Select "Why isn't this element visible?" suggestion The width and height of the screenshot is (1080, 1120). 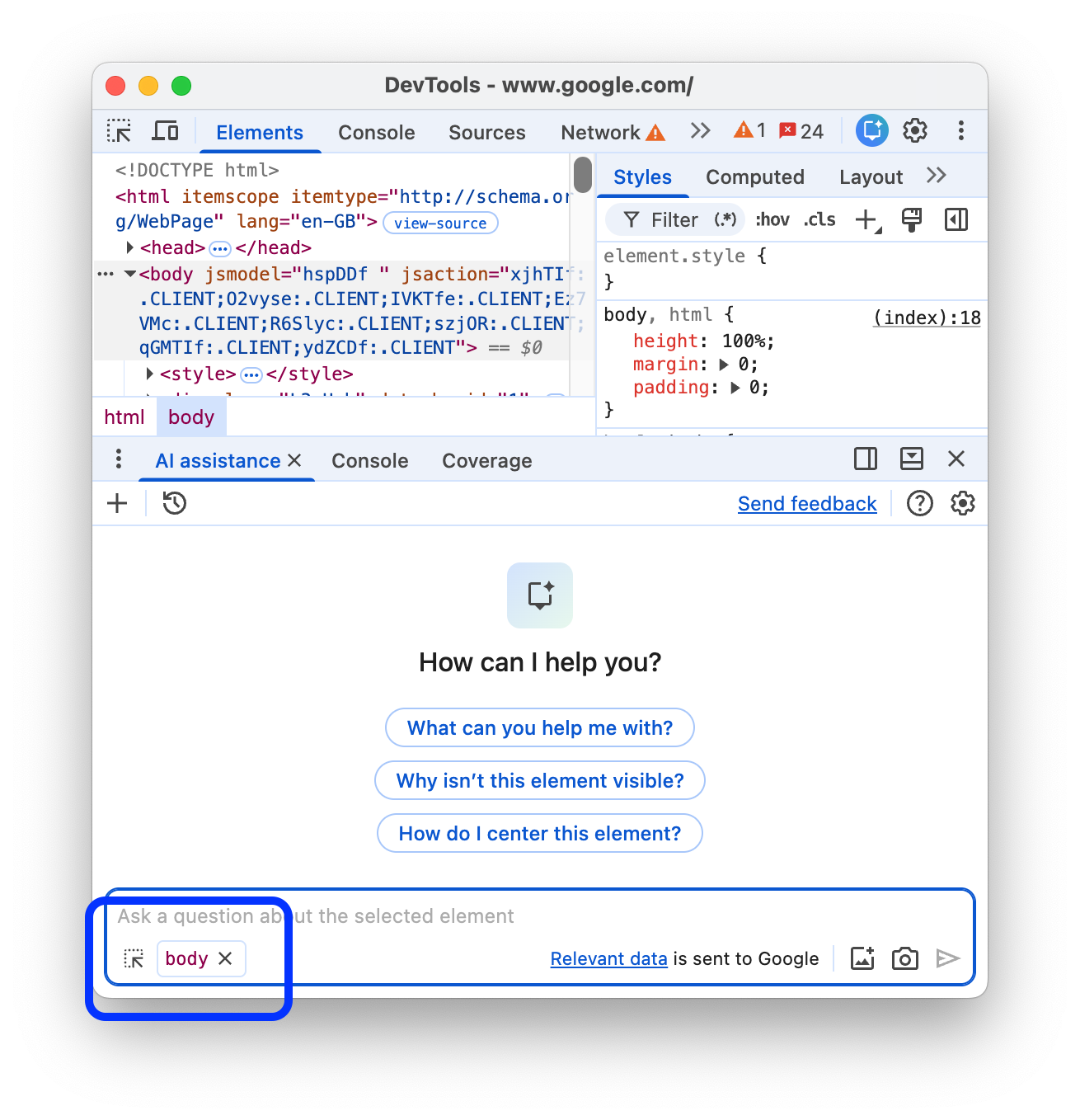coord(540,781)
